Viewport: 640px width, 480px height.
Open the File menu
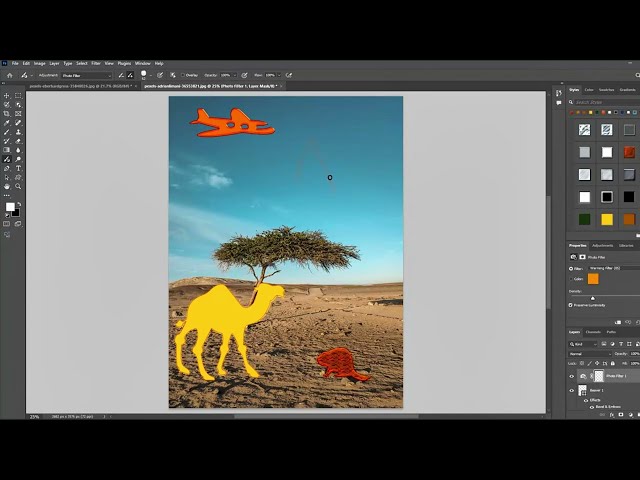point(15,63)
